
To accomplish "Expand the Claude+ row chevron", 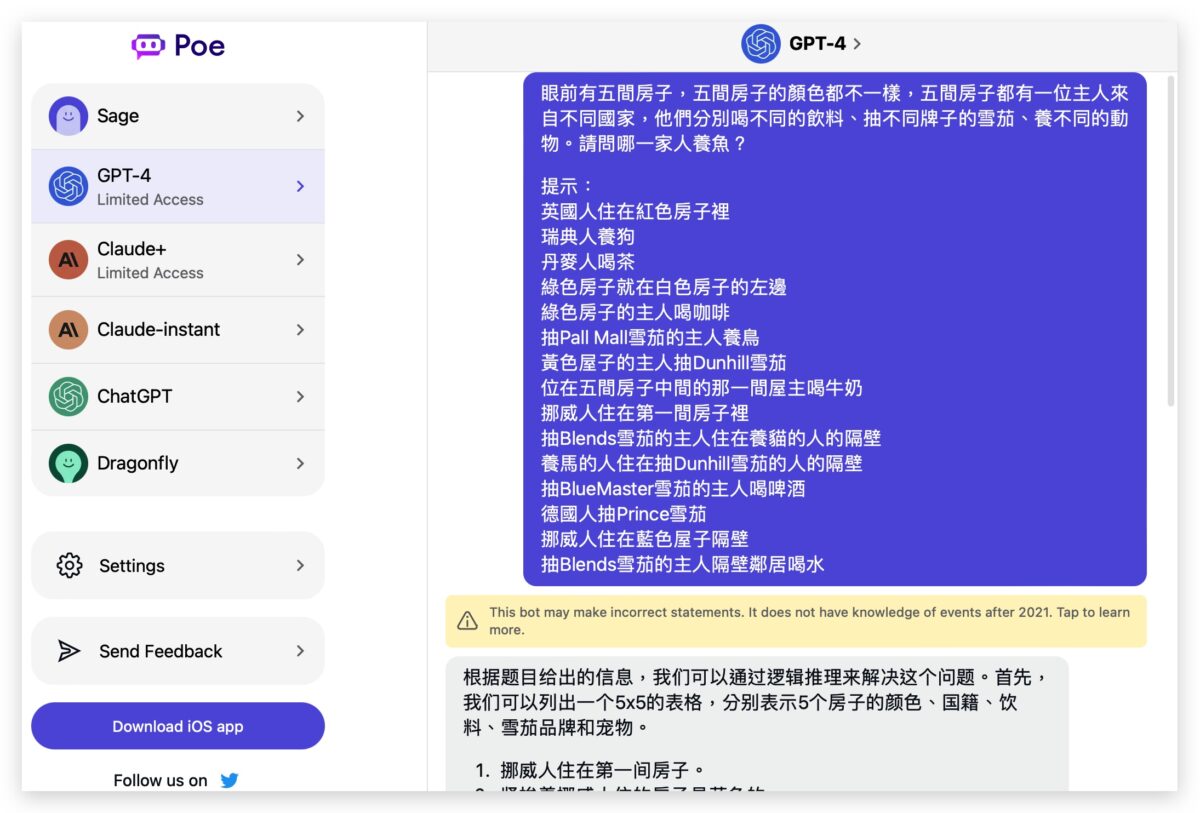I will tap(300, 260).
